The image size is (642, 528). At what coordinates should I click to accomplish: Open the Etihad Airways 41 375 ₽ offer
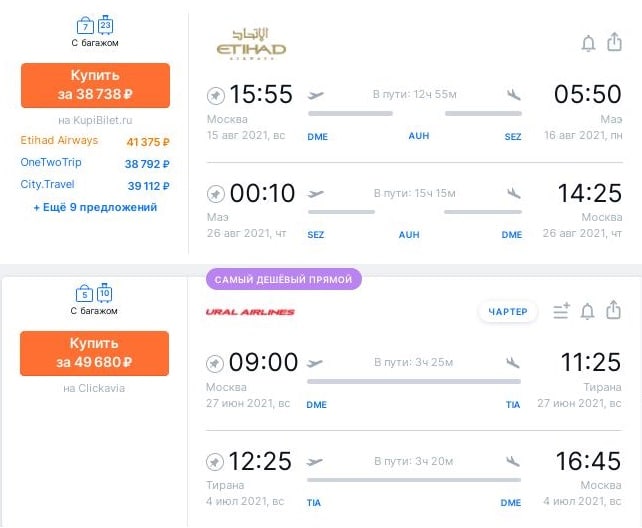[x=95, y=141]
